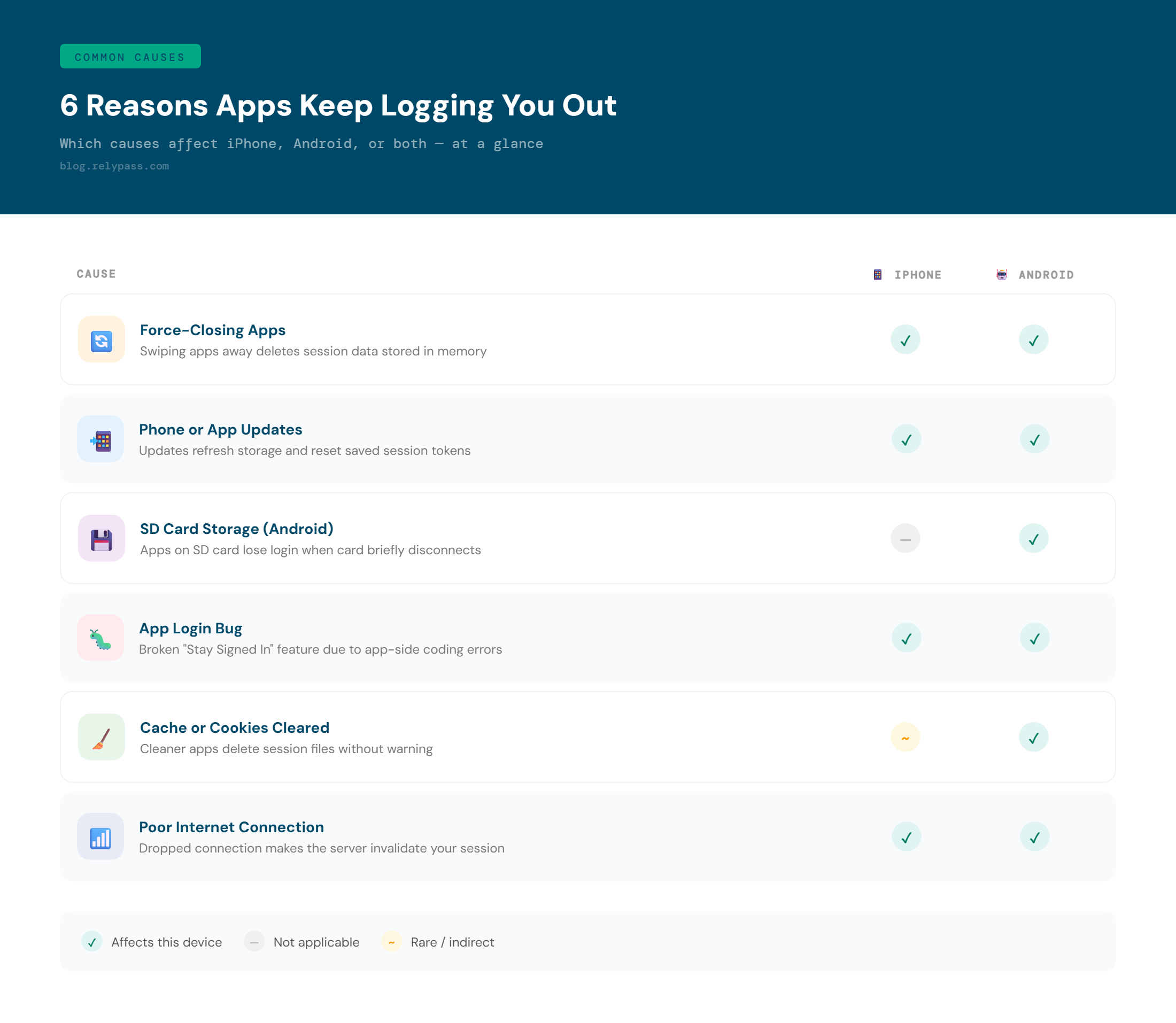Click the Not applicable legend label
This screenshot has width=1176, height=1023.
[316, 942]
